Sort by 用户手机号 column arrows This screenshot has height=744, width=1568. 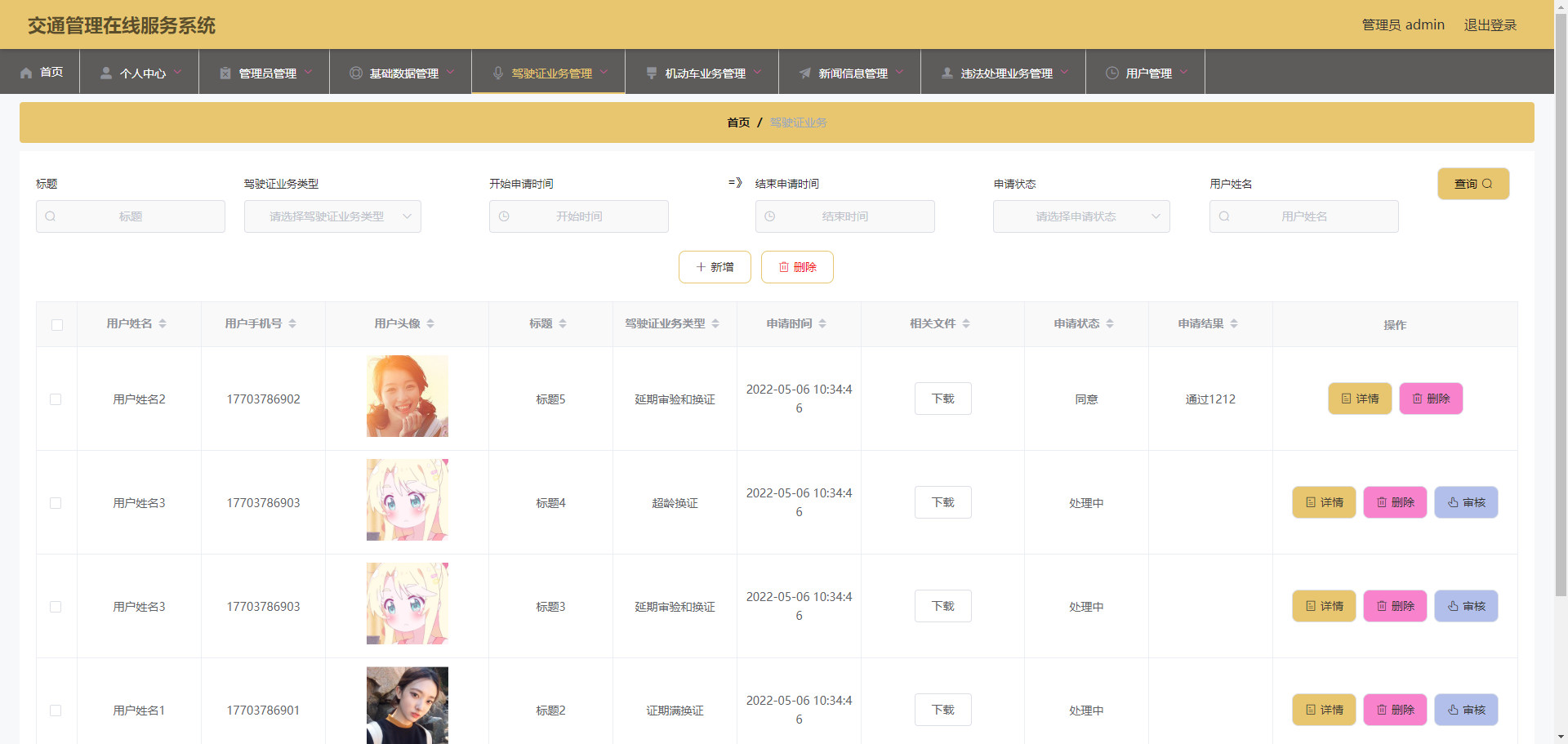(292, 323)
